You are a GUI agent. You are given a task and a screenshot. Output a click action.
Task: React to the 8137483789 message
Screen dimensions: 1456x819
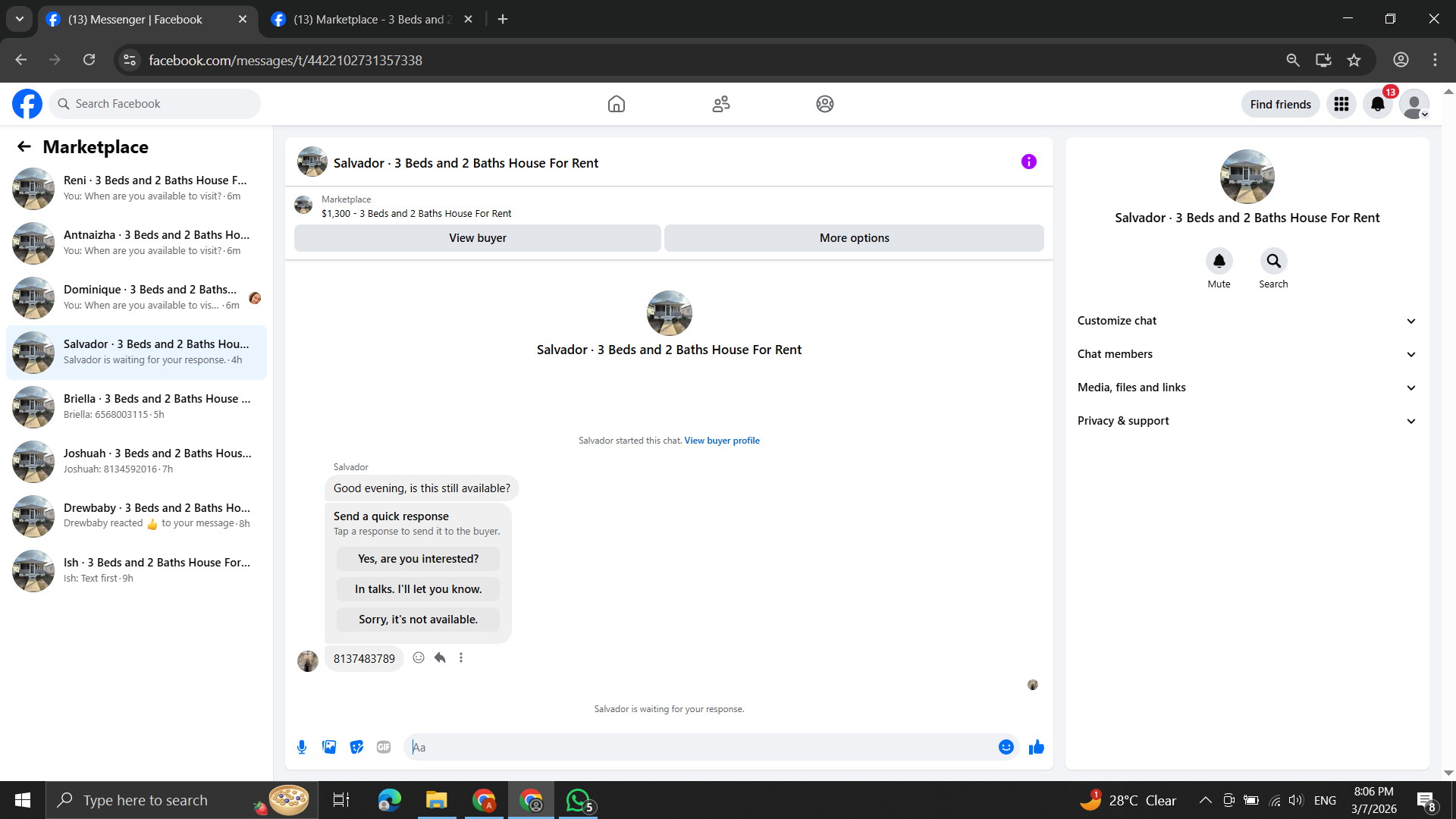click(x=419, y=657)
